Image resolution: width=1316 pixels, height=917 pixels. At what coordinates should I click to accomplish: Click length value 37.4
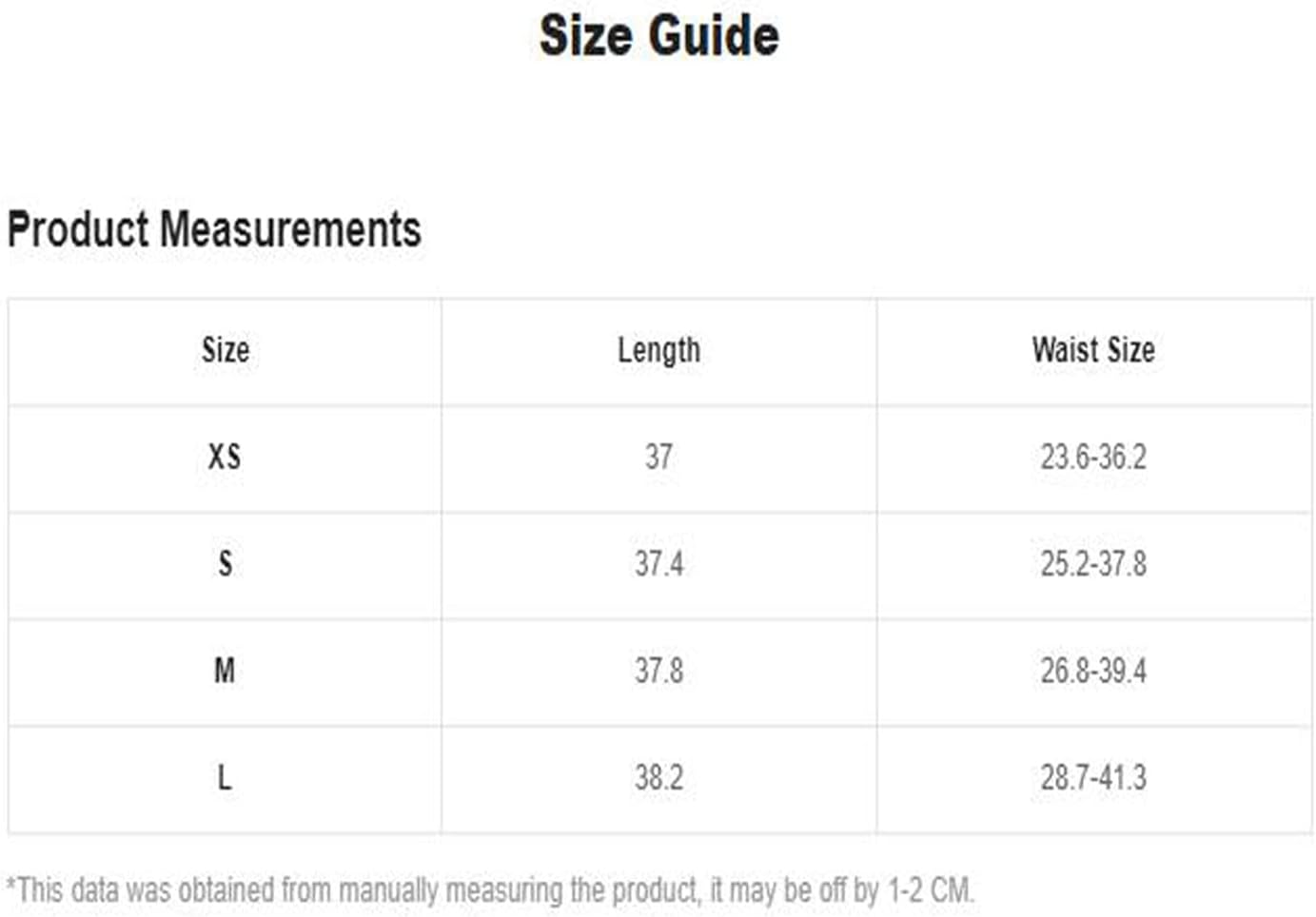[658, 564]
